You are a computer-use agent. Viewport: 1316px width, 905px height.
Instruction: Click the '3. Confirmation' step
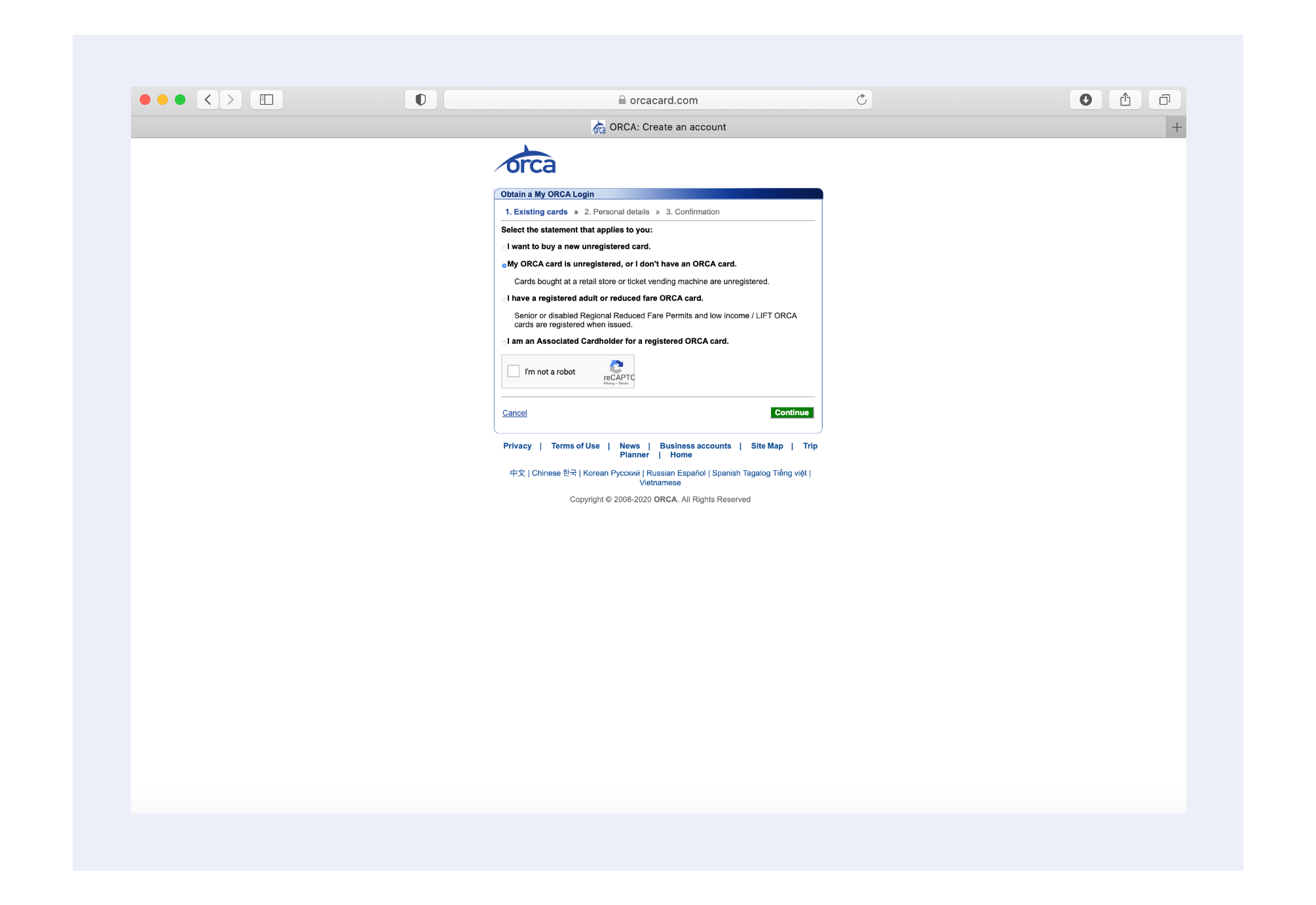point(693,212)
